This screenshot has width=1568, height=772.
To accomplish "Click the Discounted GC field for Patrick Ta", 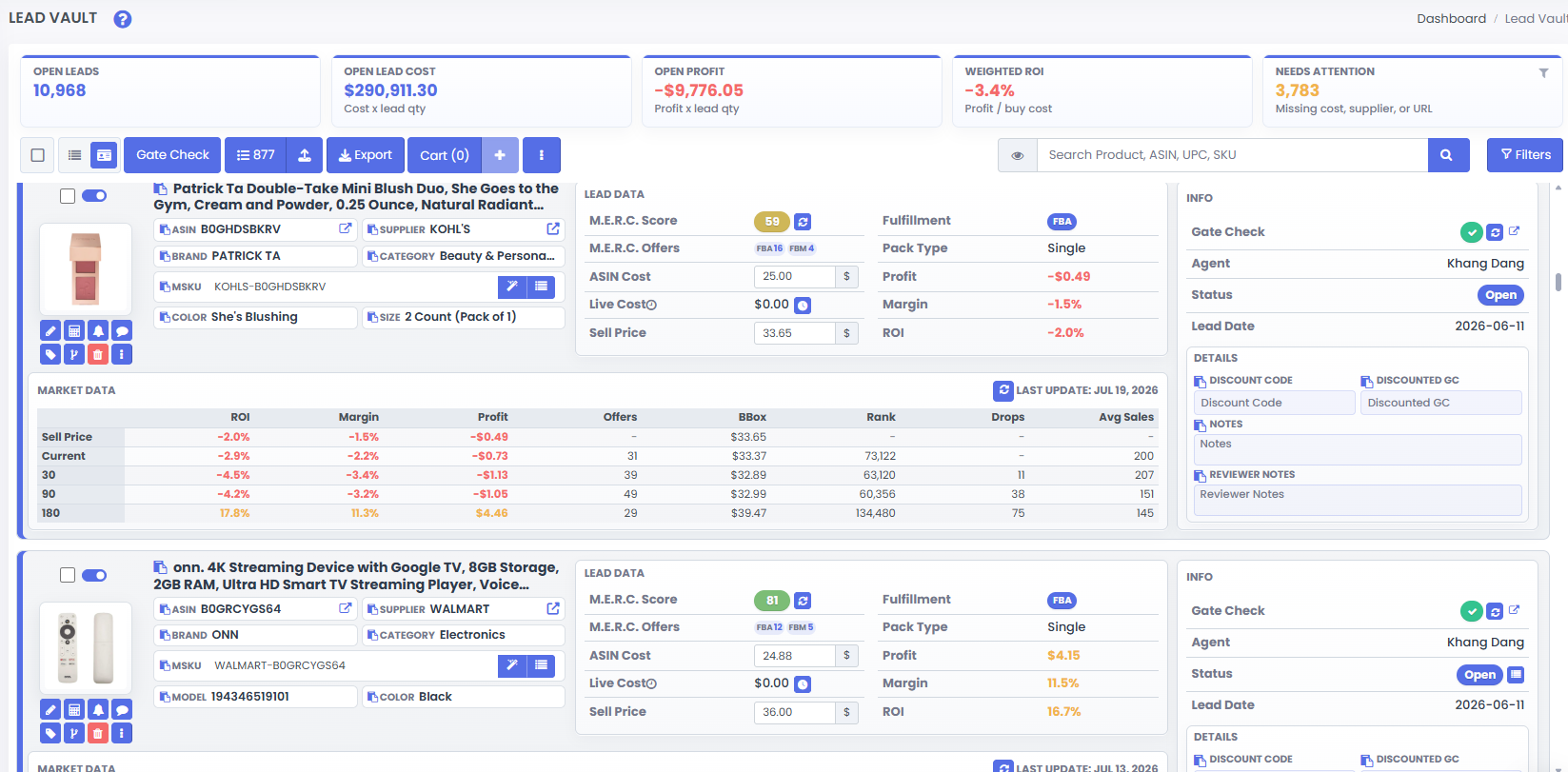I will [1441, 403].
